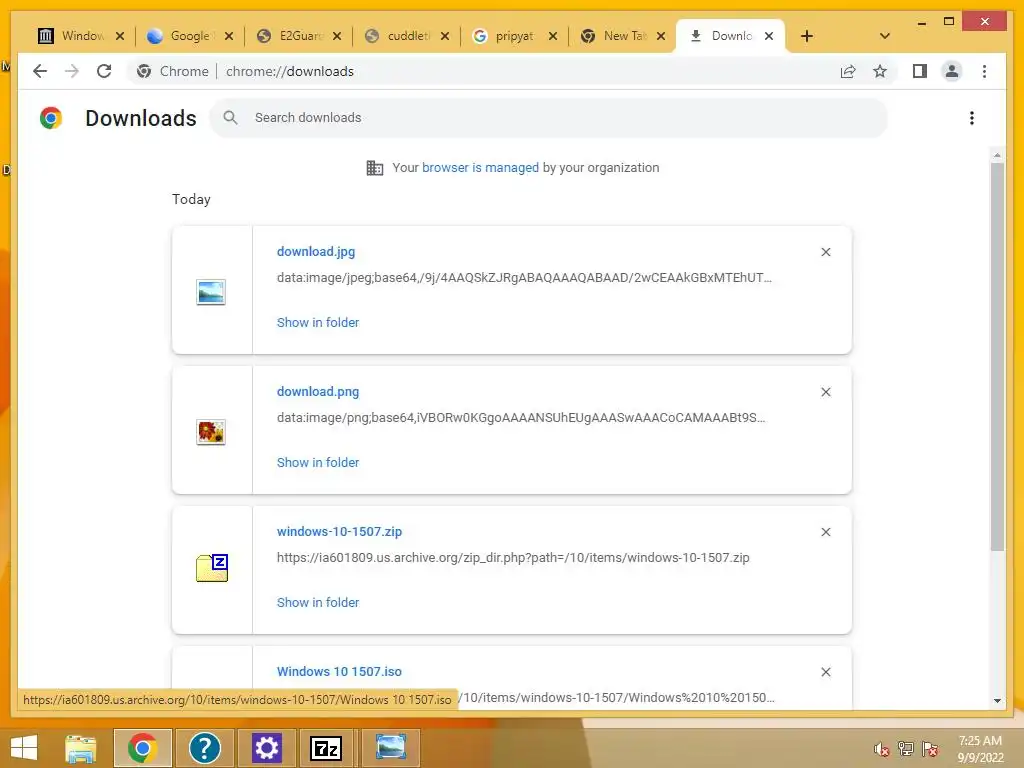The image size is (1024, 768).
Task: Remove windows-10-1507.zip from the list
Action: point(825,532)
